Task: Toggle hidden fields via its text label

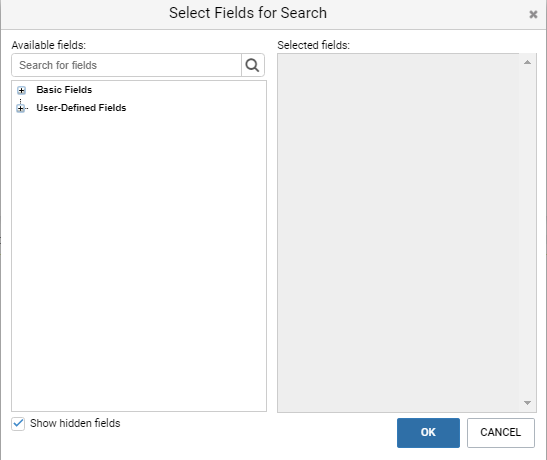Action: pyautogui.click(x=75, y=423)
